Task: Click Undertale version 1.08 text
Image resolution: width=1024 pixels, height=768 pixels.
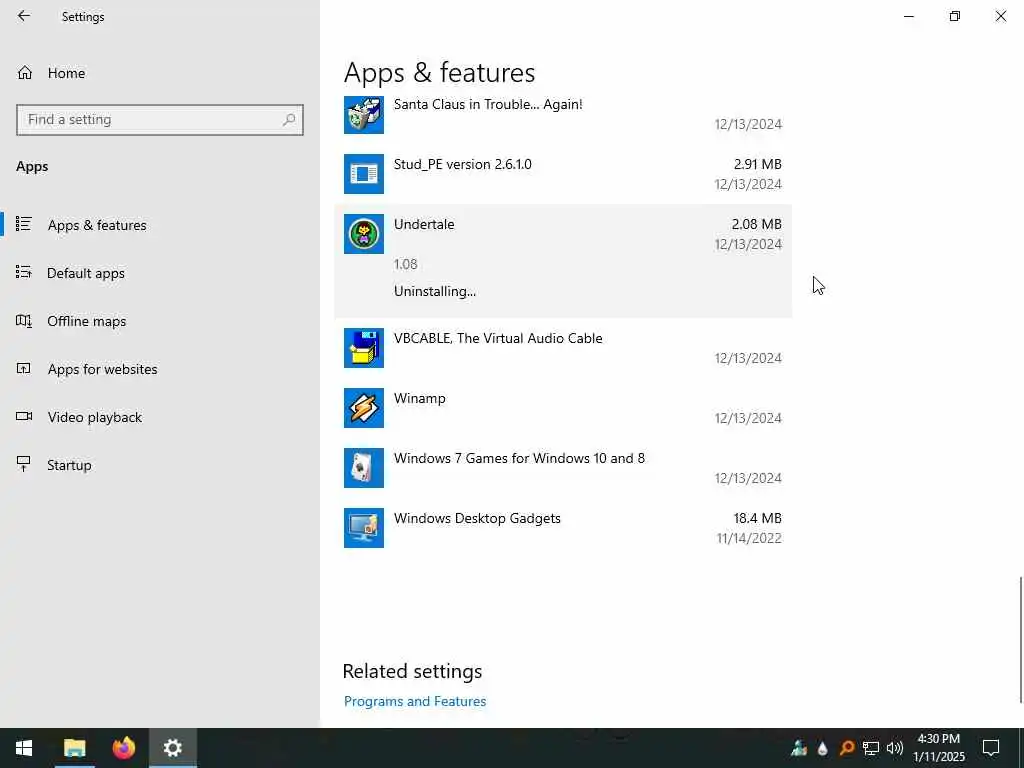Action: pyautogui.click(x=406, y=264)
